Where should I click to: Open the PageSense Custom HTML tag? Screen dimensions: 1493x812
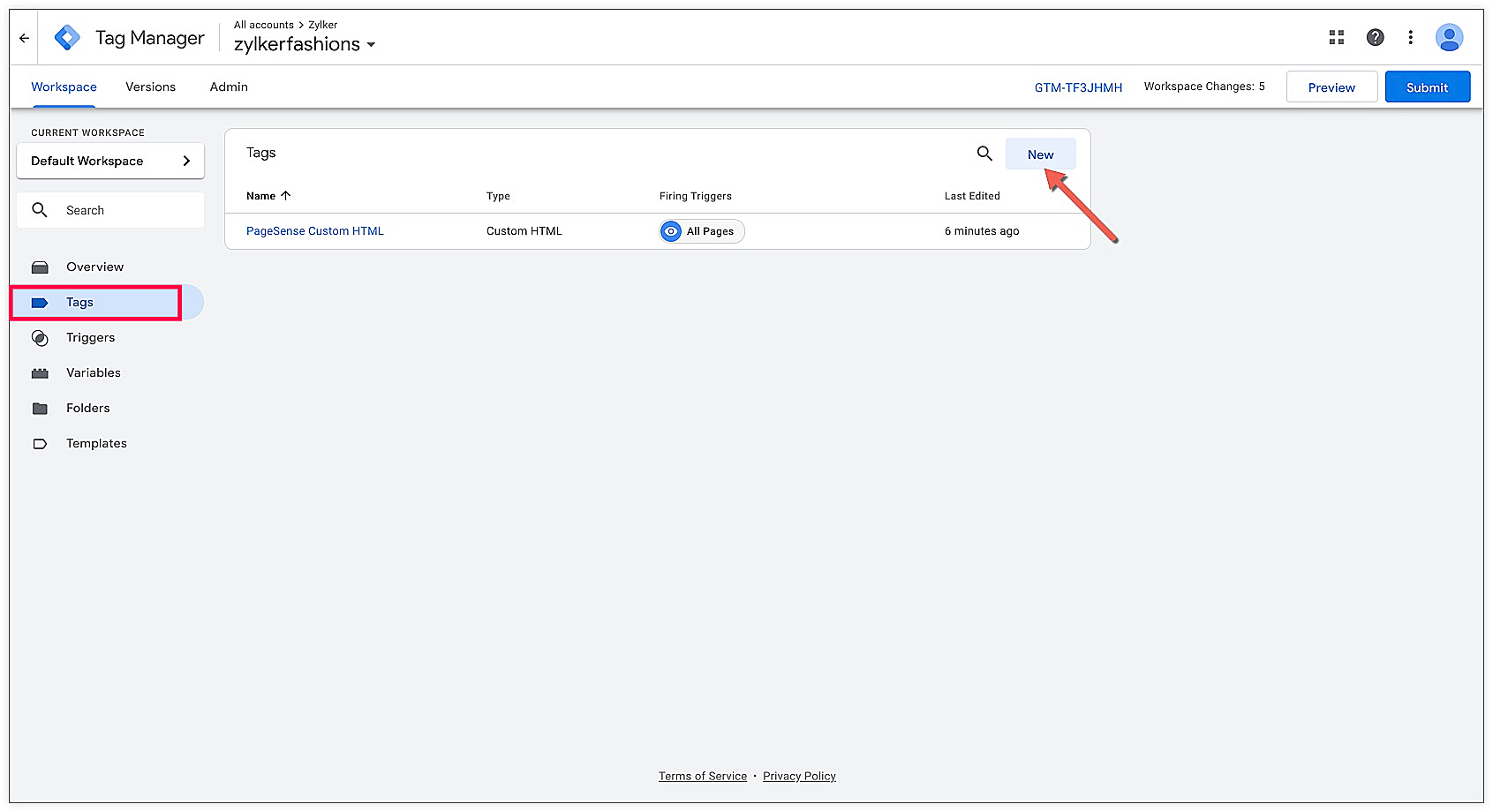click(x=315, y=231)
